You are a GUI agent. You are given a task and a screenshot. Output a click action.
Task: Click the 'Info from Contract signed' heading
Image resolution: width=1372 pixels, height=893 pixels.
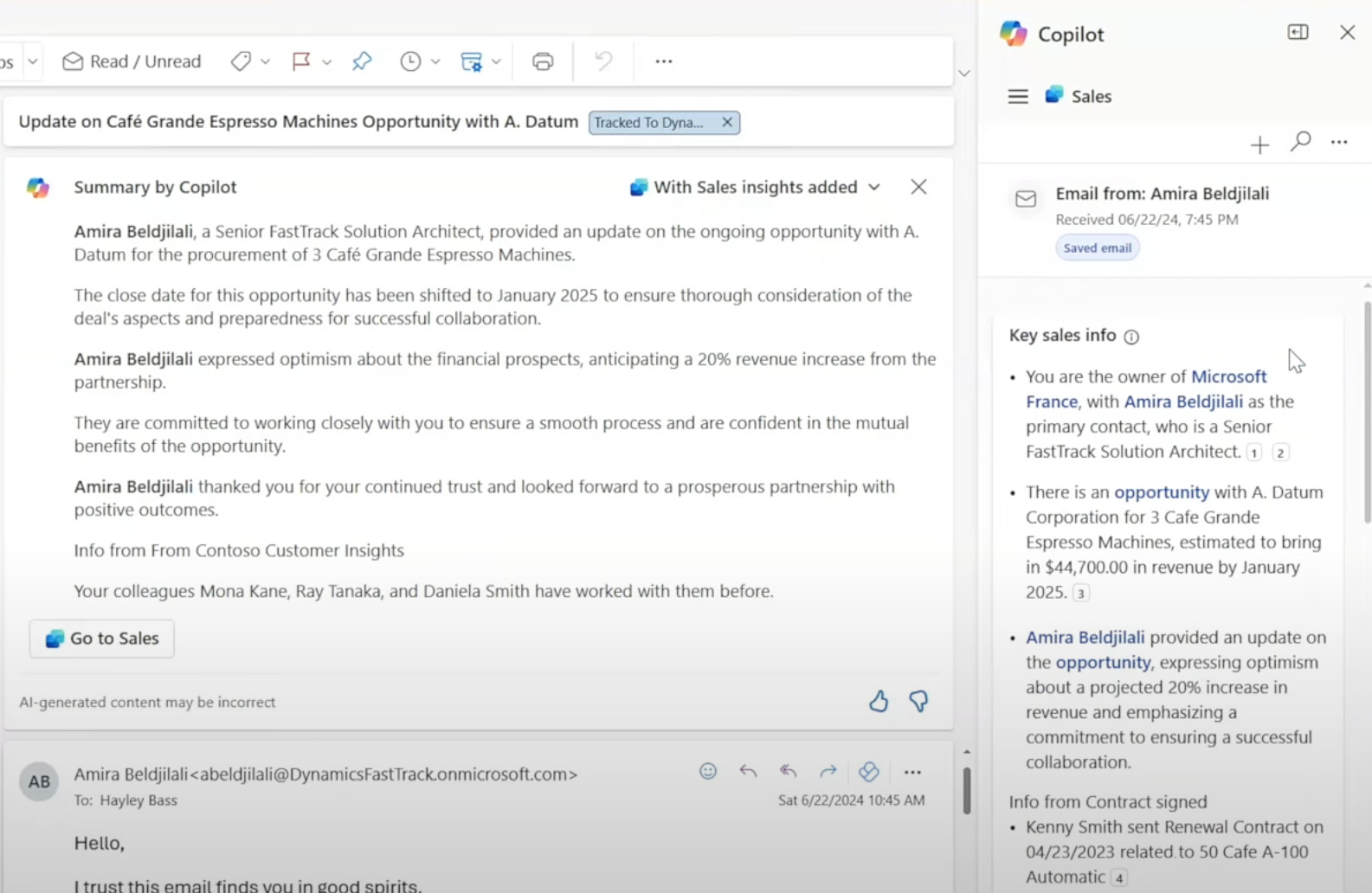tap(1108, 802)
